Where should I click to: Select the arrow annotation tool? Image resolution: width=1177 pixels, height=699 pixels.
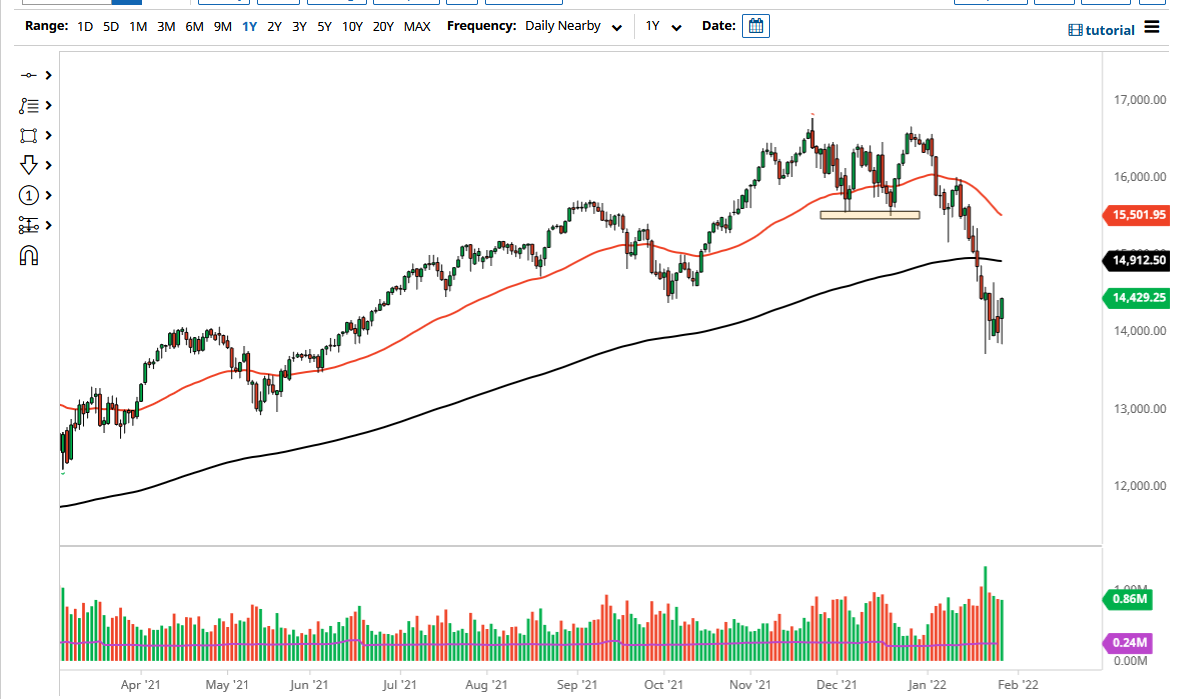pos(30,165)
